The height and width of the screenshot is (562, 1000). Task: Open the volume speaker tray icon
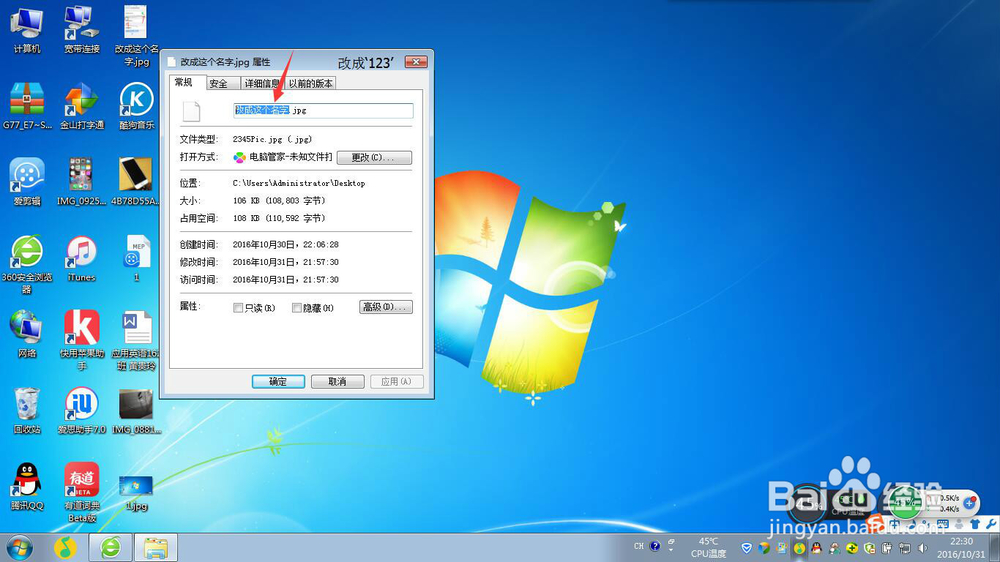pyautogui.click(x=922, y=548)
